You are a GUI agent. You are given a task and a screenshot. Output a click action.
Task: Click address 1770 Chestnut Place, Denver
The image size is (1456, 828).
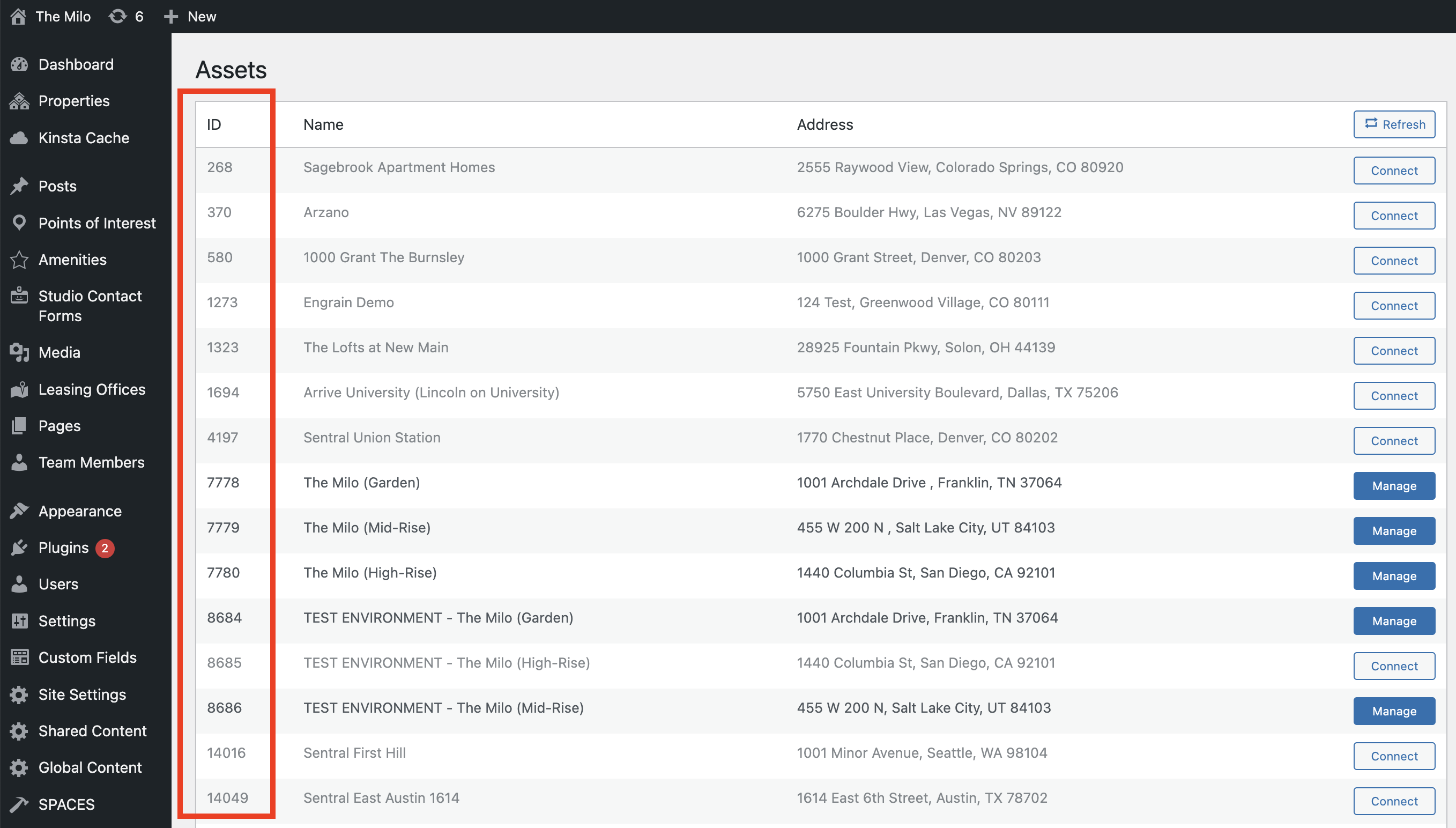pos(927,437)
